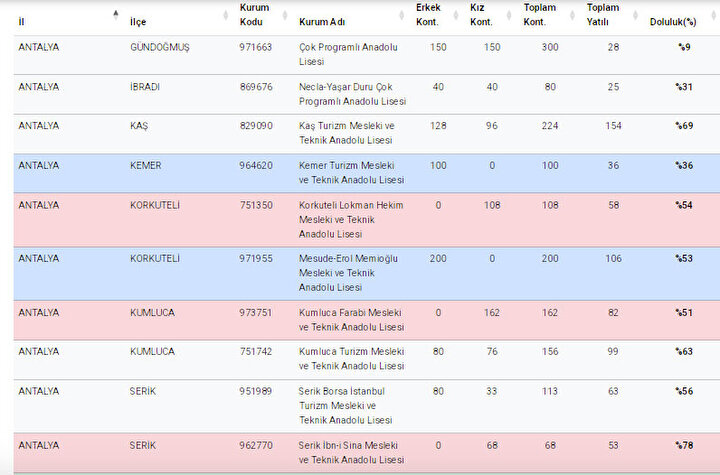Screen dimensions: 720x475
Task: Click Kız Kont. sort arrows
Action: [x=509, y=15]
